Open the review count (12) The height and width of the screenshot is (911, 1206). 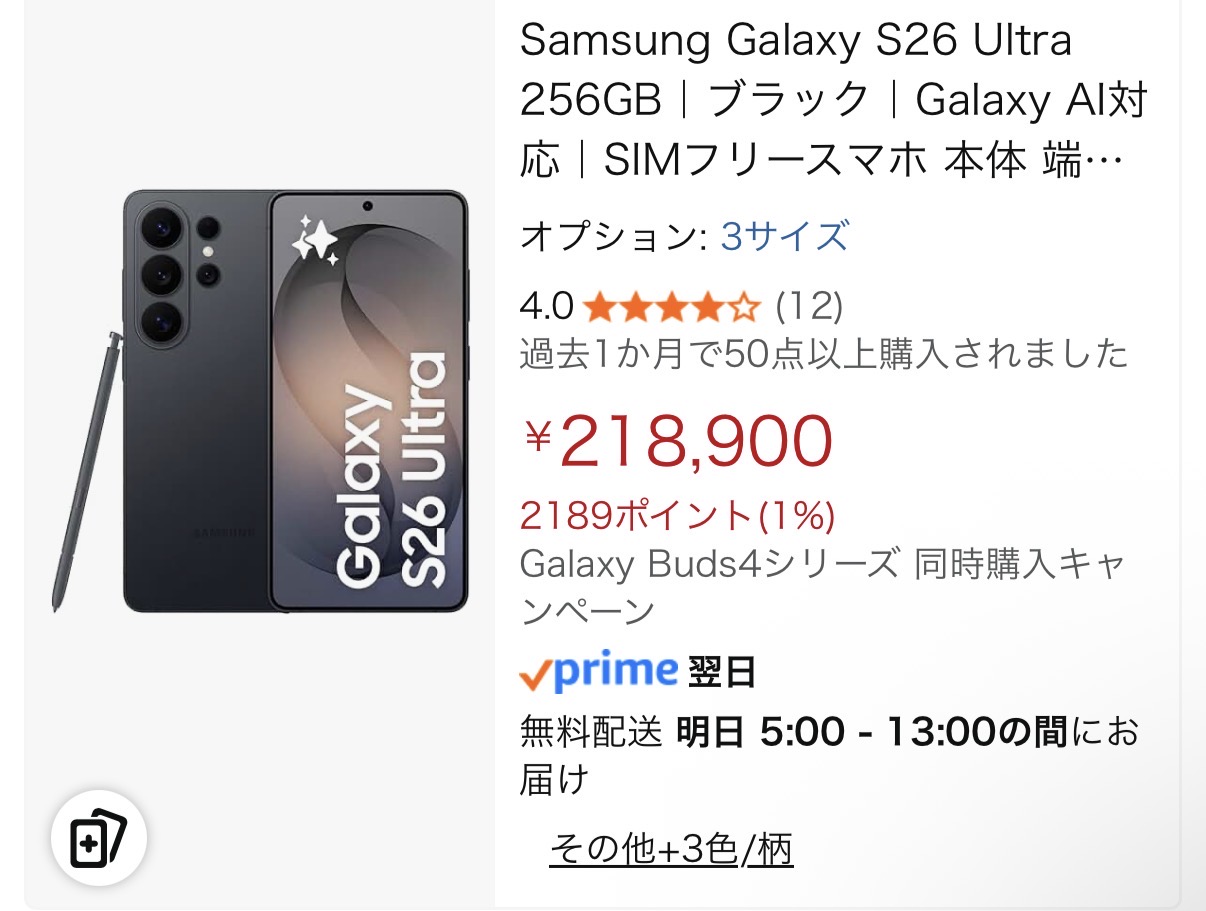[x=809, y=306]
